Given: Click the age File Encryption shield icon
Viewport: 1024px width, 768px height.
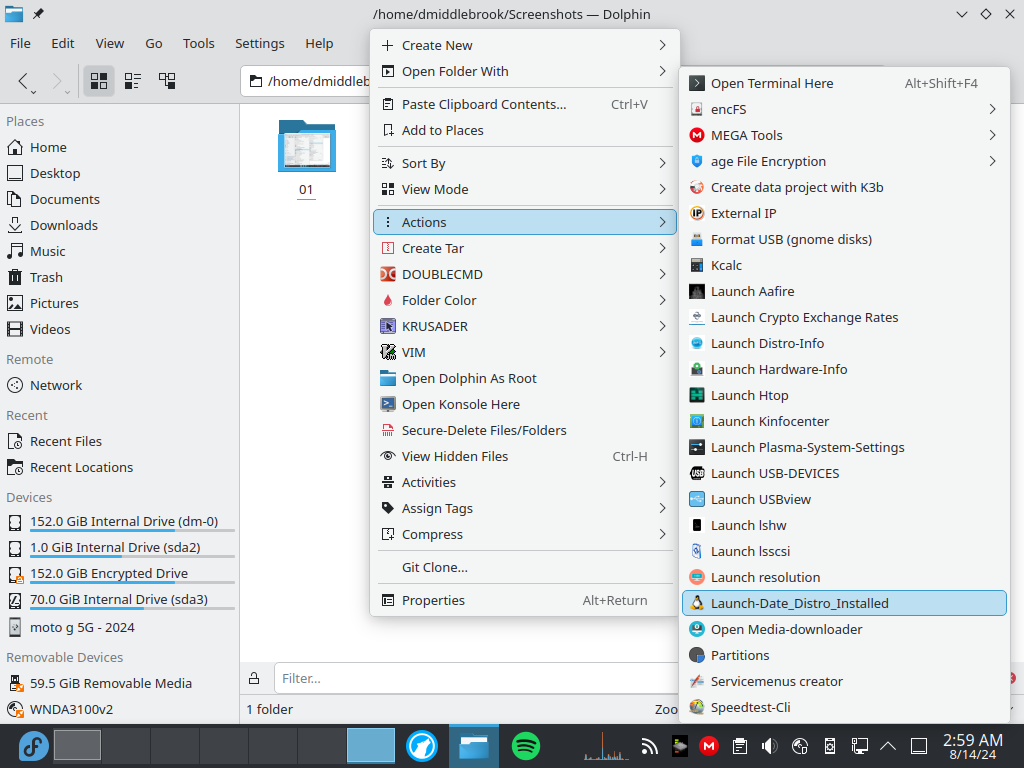Looking at the screenshot, I should (697, 161).
